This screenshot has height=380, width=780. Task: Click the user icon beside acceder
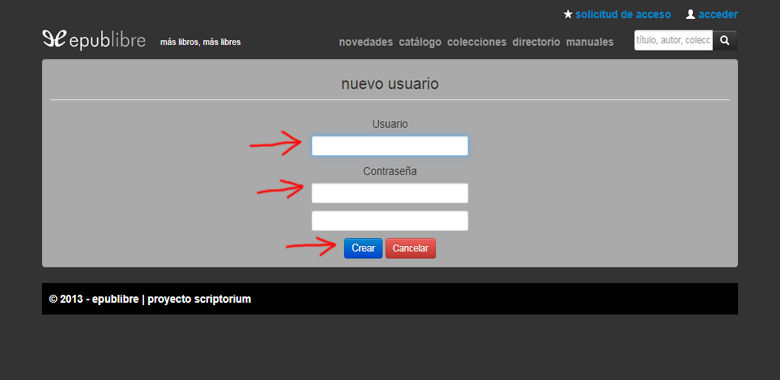pyautogui.click(x=690, y=14)
